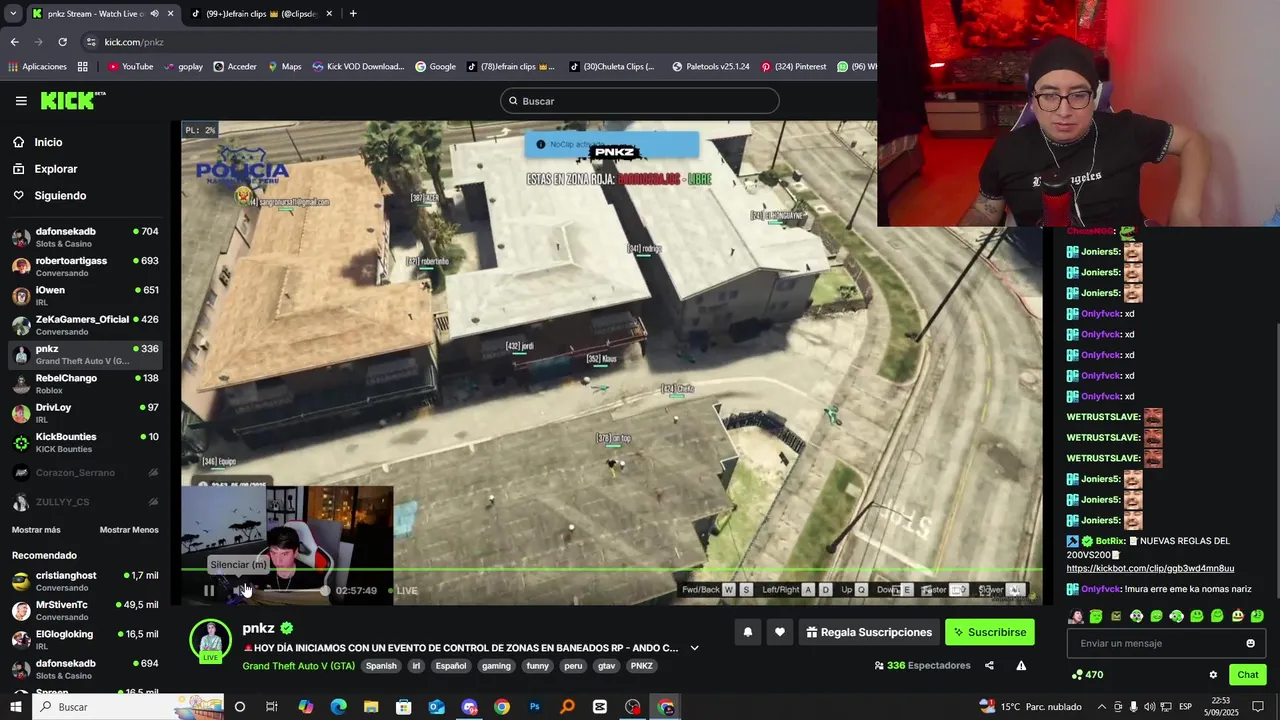The image size is (1280, 720).
Task: Open the Kick hamburger sidebar menu
Action: point(21,101)
